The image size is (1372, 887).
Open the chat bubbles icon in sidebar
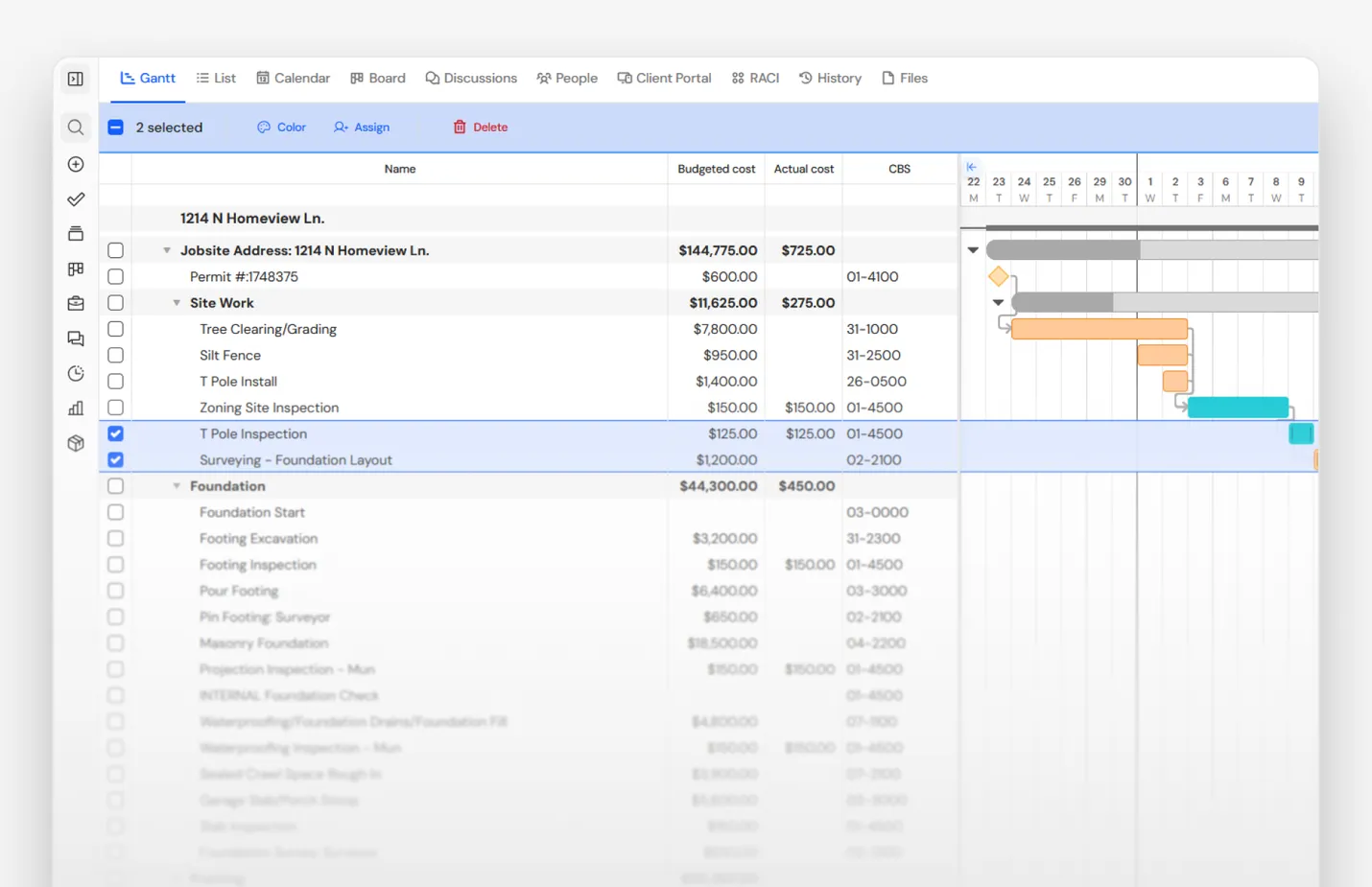click(76, 338)
